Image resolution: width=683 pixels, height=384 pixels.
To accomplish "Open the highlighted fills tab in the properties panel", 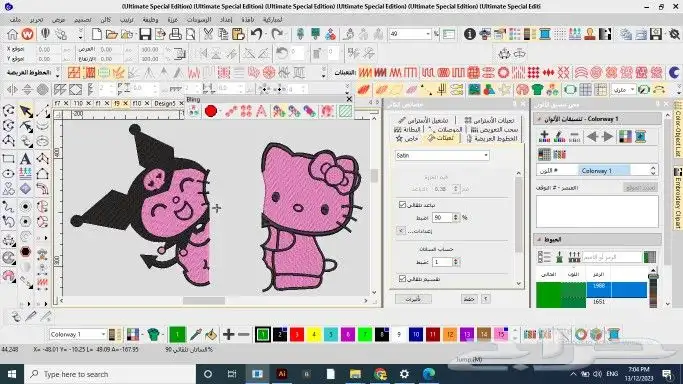I will coord(441,138).
